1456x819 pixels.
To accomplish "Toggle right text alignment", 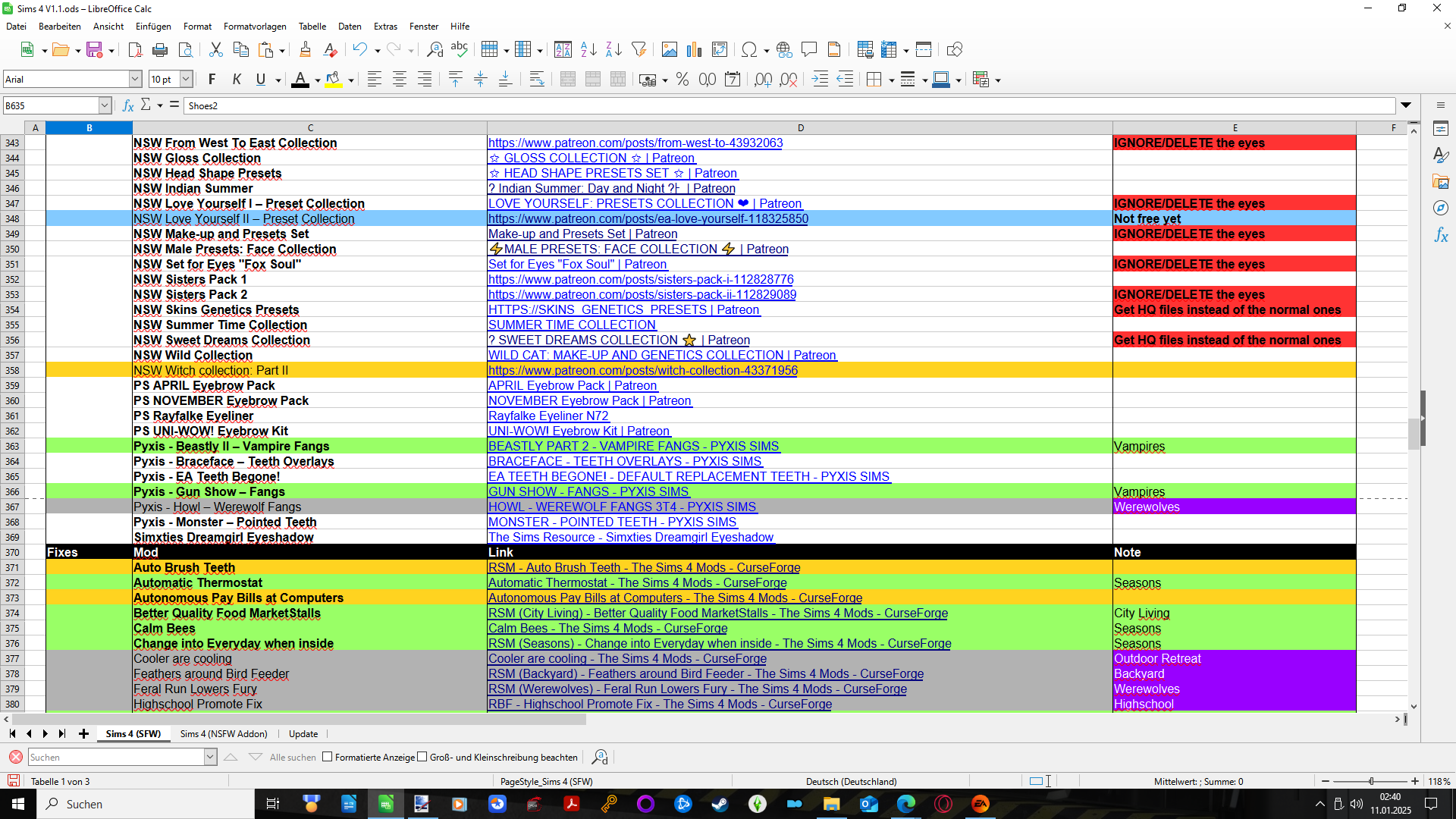I will pos(425,80).
